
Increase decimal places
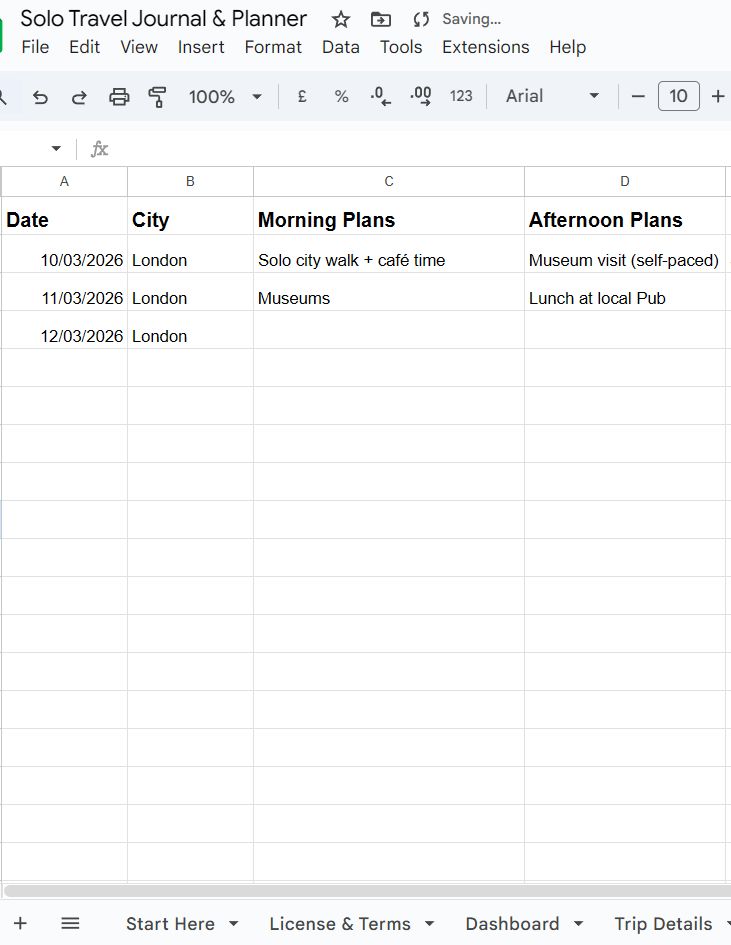click(x=421, y=97)
